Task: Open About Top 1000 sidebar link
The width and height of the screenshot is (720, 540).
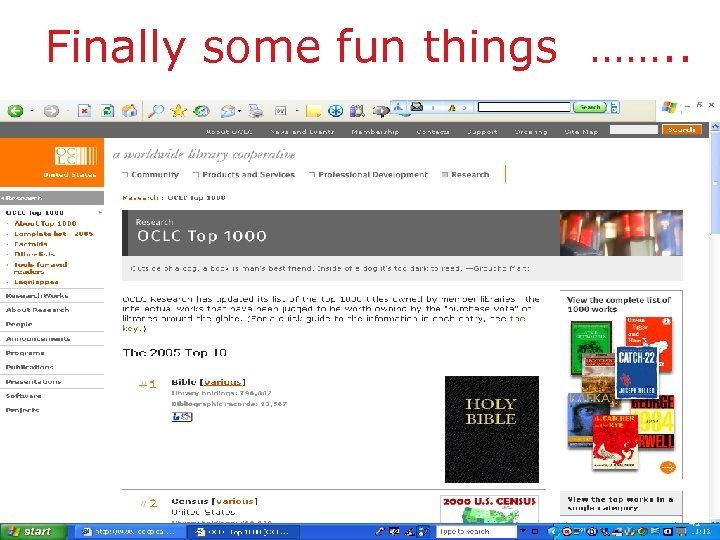Action: click(x=45, y=223)
